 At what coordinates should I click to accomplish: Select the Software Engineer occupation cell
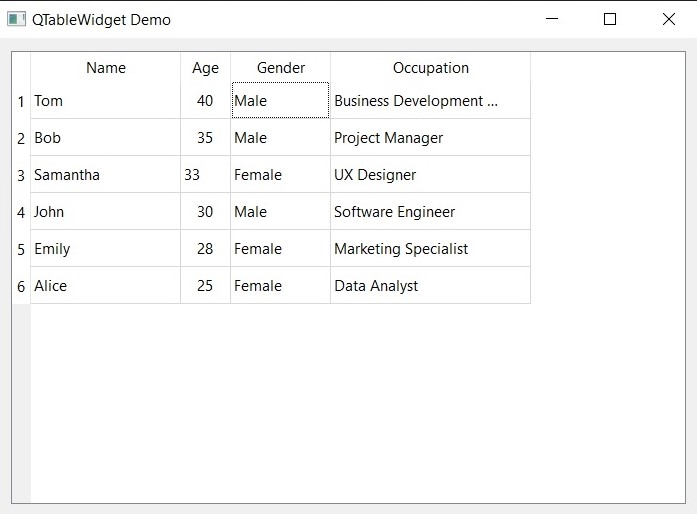tap(430, 211)
